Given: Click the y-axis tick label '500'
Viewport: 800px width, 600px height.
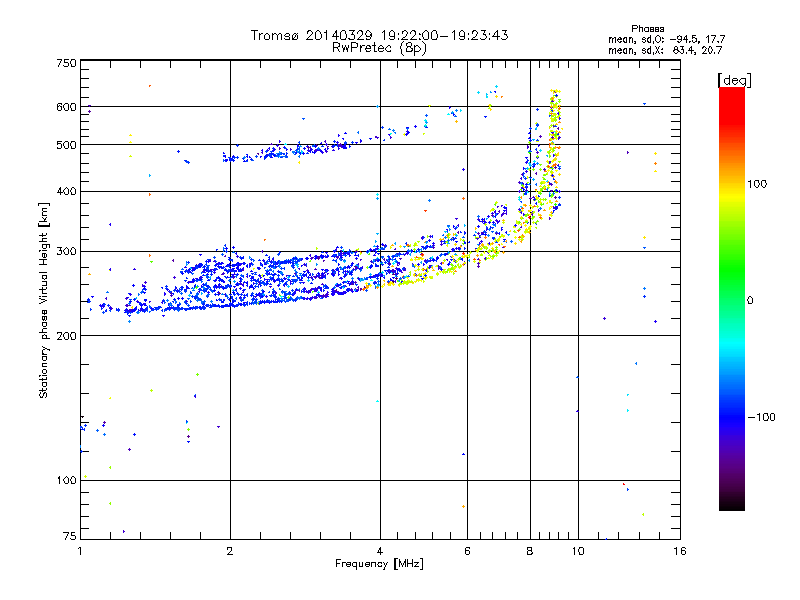Looking at the screenshot, I should 66,145.
